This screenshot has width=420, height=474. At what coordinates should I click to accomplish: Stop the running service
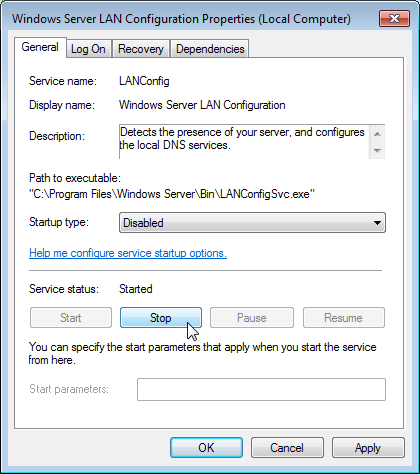(x=161, y=318)
